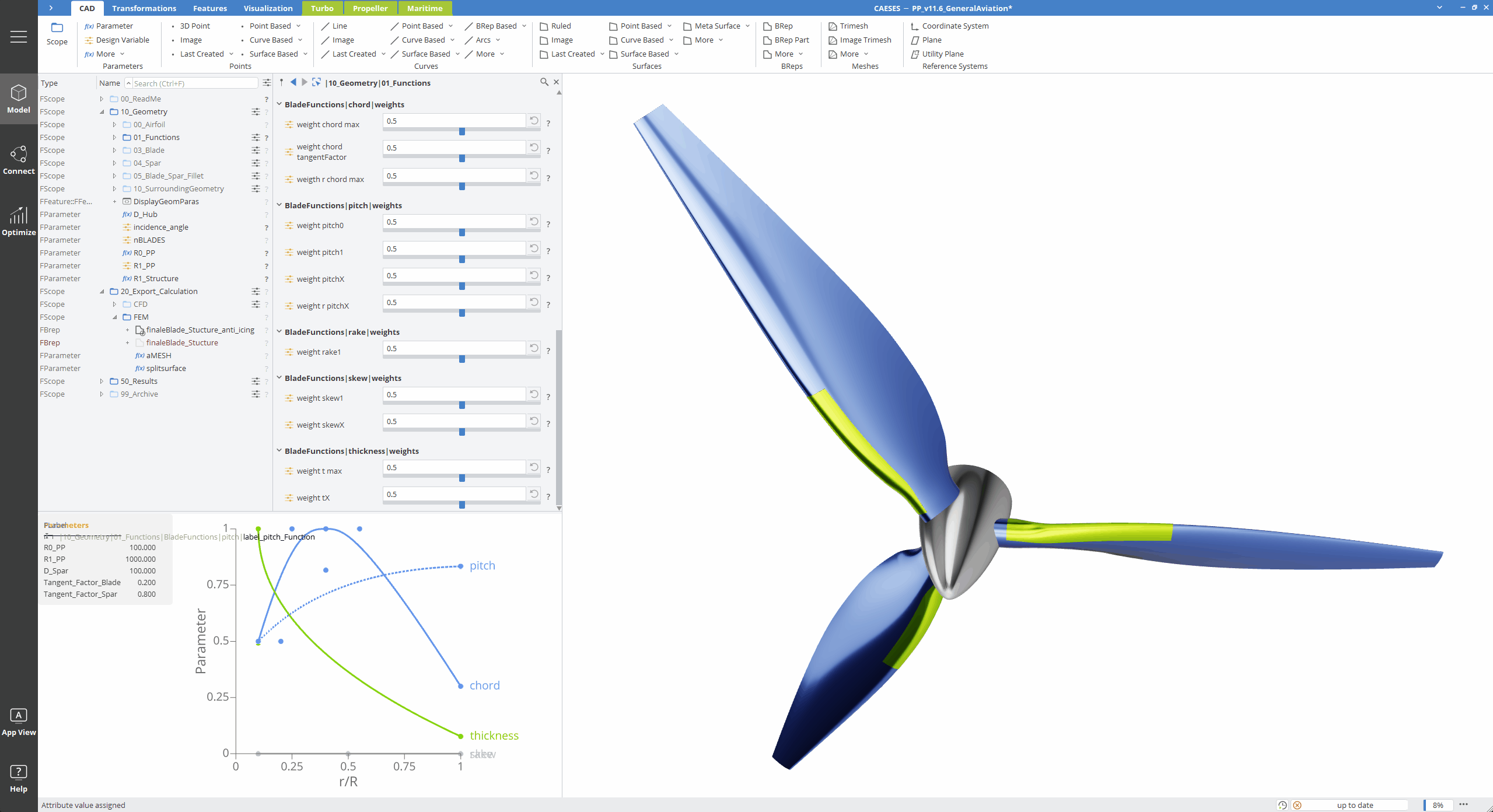Open status history clock icon
This screenshot has height=812, width=1493.
1282,805
